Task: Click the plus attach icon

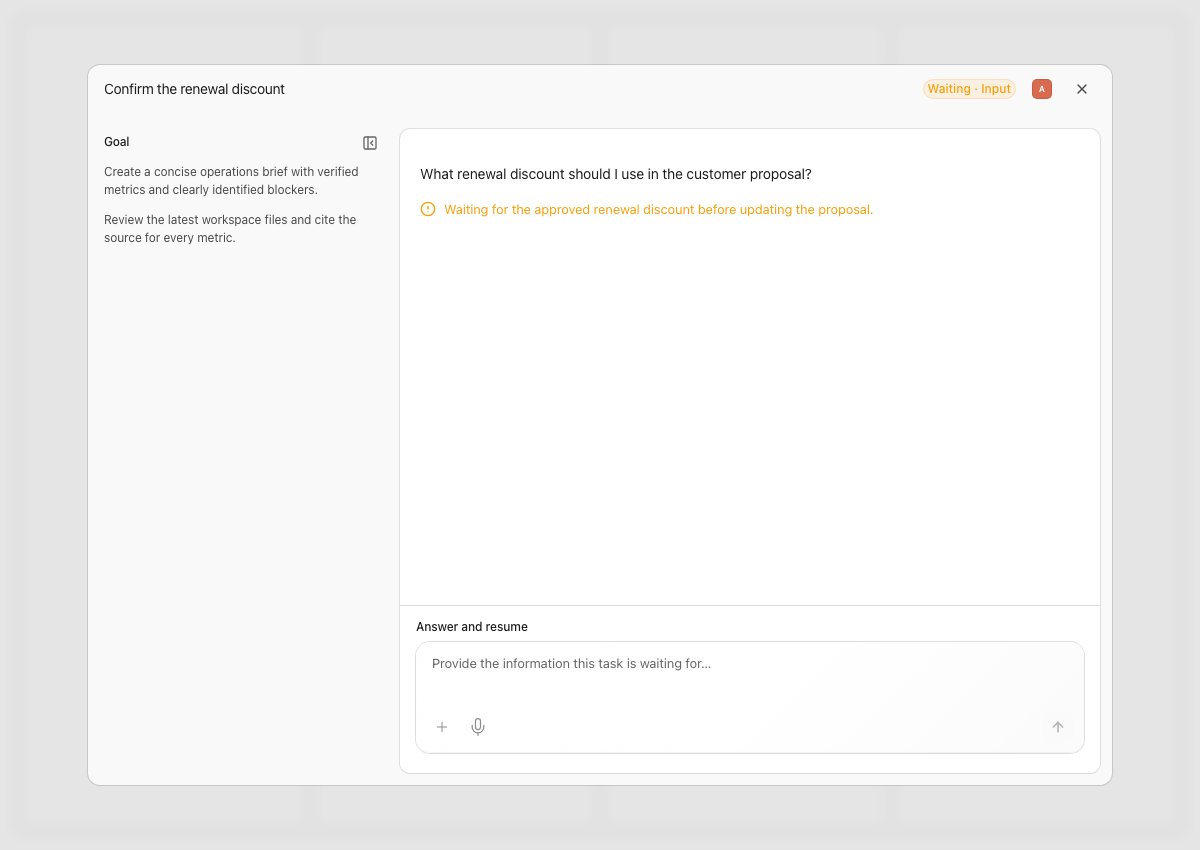Action: (442, 727)
